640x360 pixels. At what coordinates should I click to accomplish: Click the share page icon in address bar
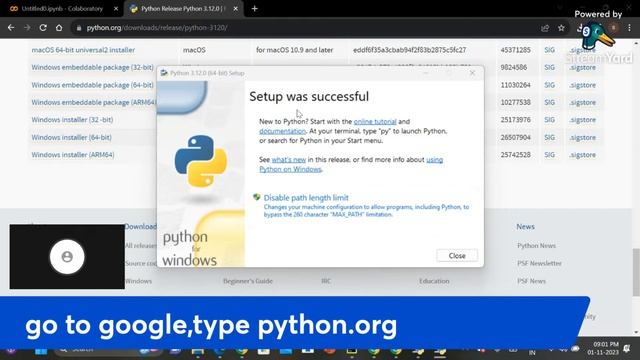545,28
